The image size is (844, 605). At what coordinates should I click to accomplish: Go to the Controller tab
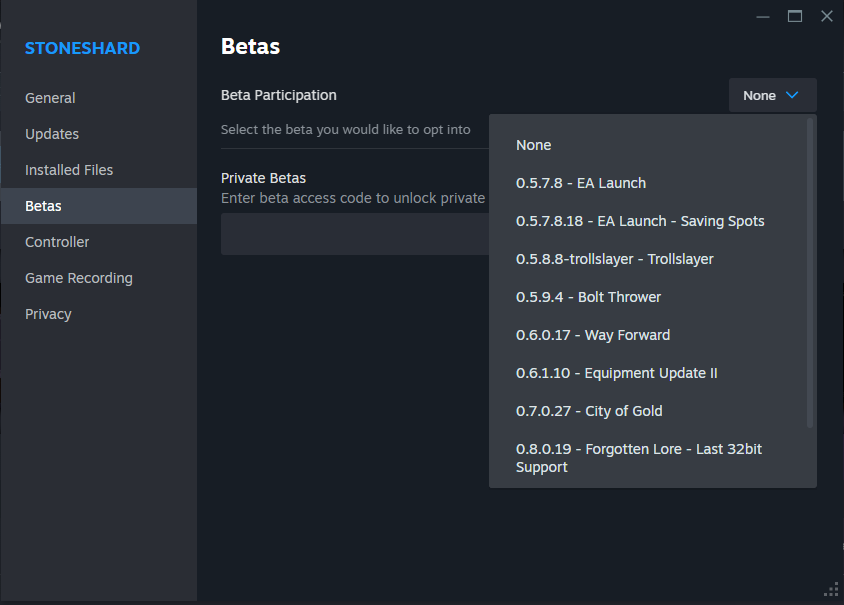(99, 242)
